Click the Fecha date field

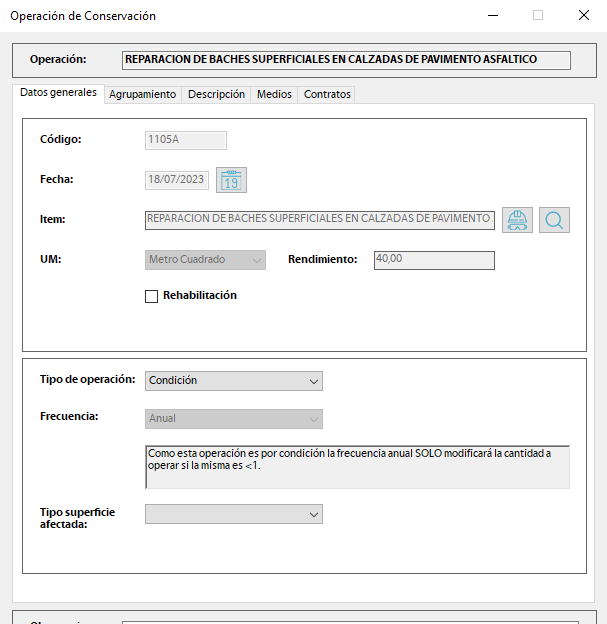click(x=176, y=180)
